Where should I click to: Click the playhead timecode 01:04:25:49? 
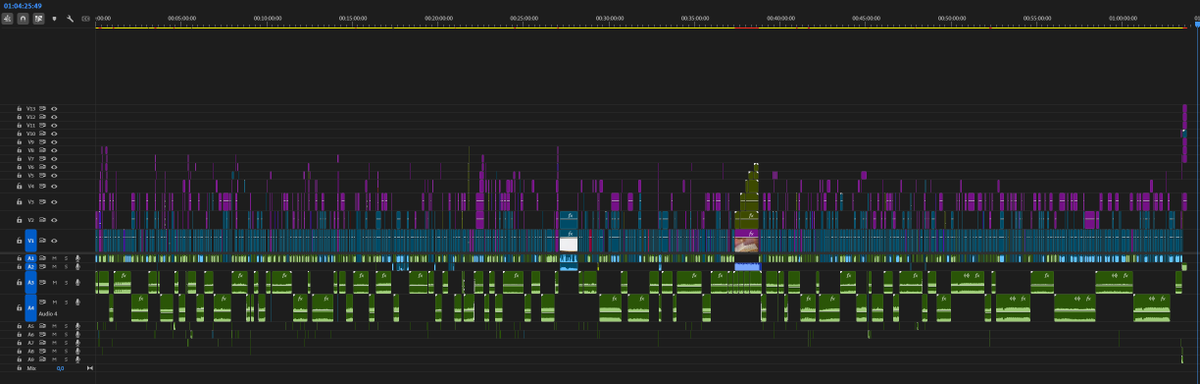point(23,6)
